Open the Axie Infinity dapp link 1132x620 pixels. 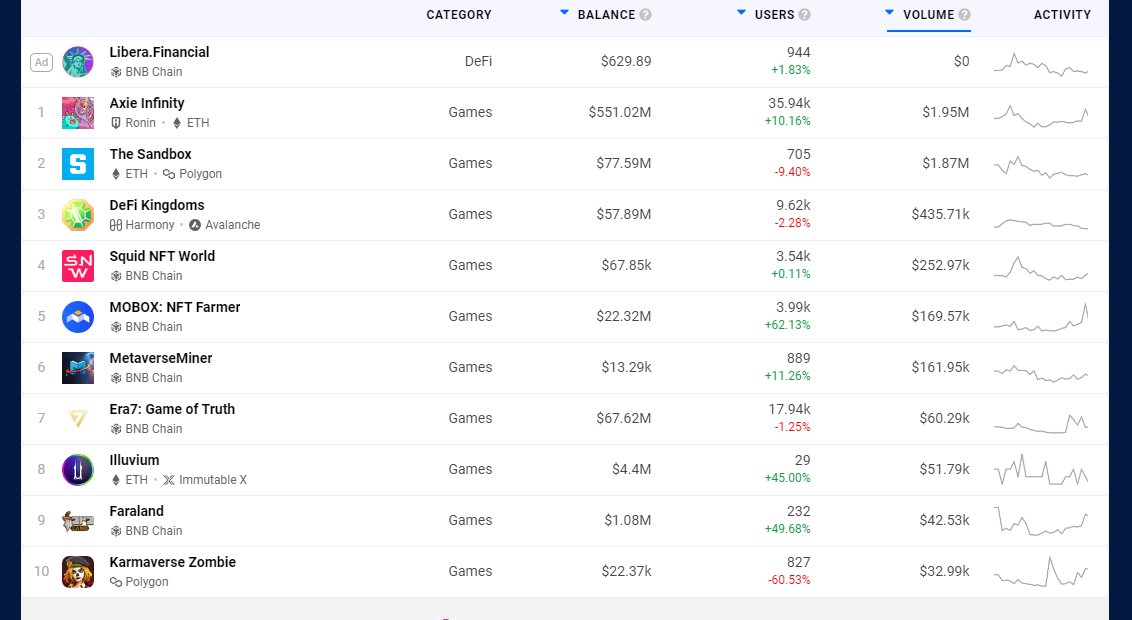point(147,103)
